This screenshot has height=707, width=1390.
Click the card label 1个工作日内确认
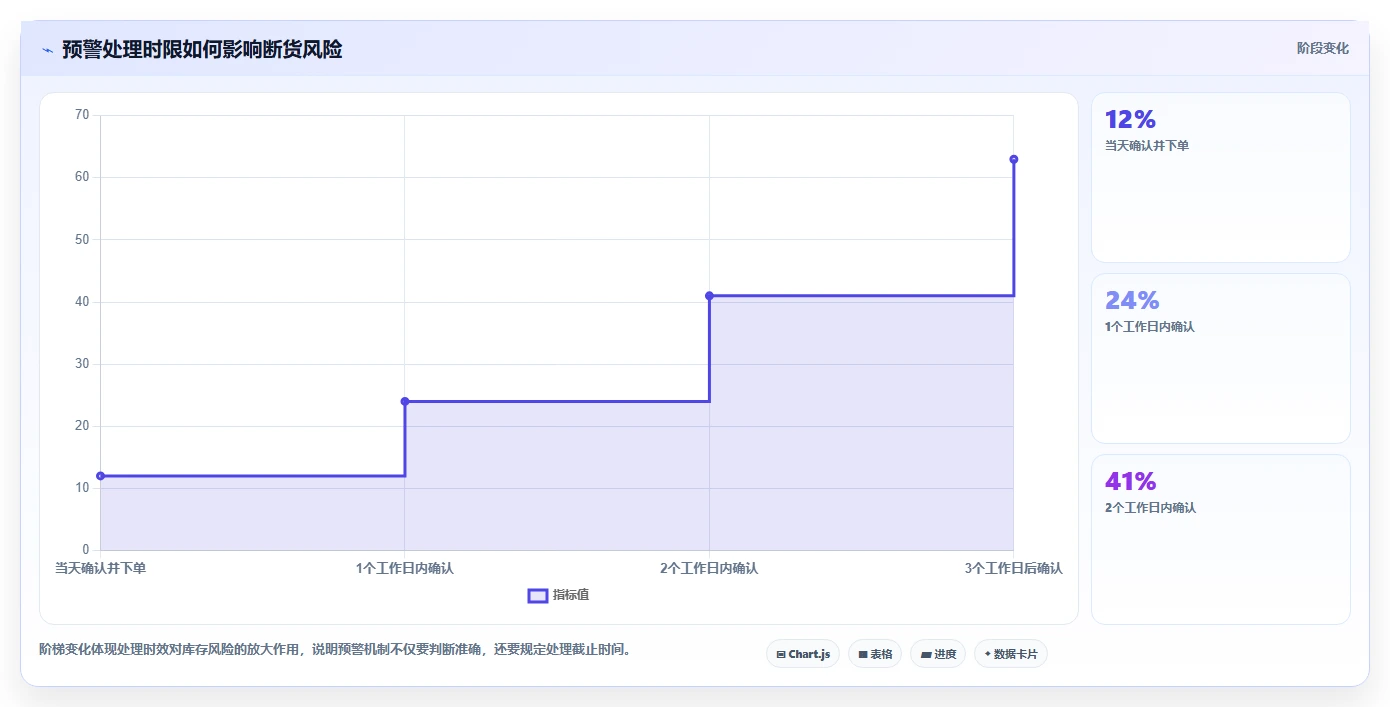click(x=1150, y=327)
